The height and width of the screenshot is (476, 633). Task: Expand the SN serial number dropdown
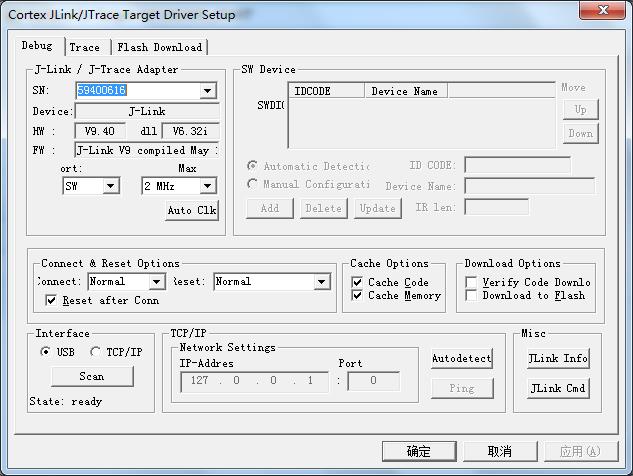click(208, 90)
